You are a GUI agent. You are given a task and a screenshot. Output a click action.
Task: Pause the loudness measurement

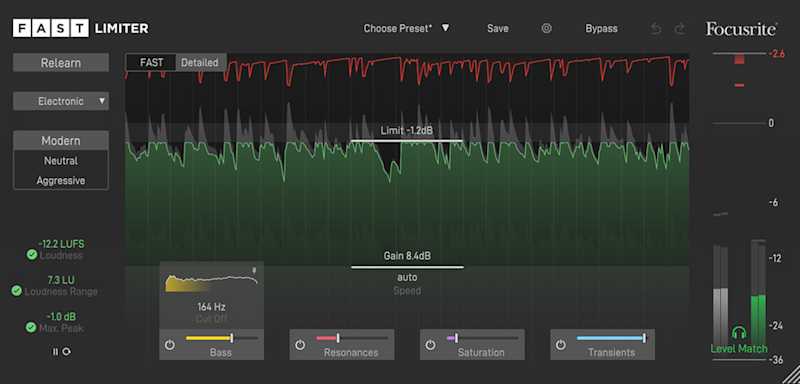pos(55,351)
